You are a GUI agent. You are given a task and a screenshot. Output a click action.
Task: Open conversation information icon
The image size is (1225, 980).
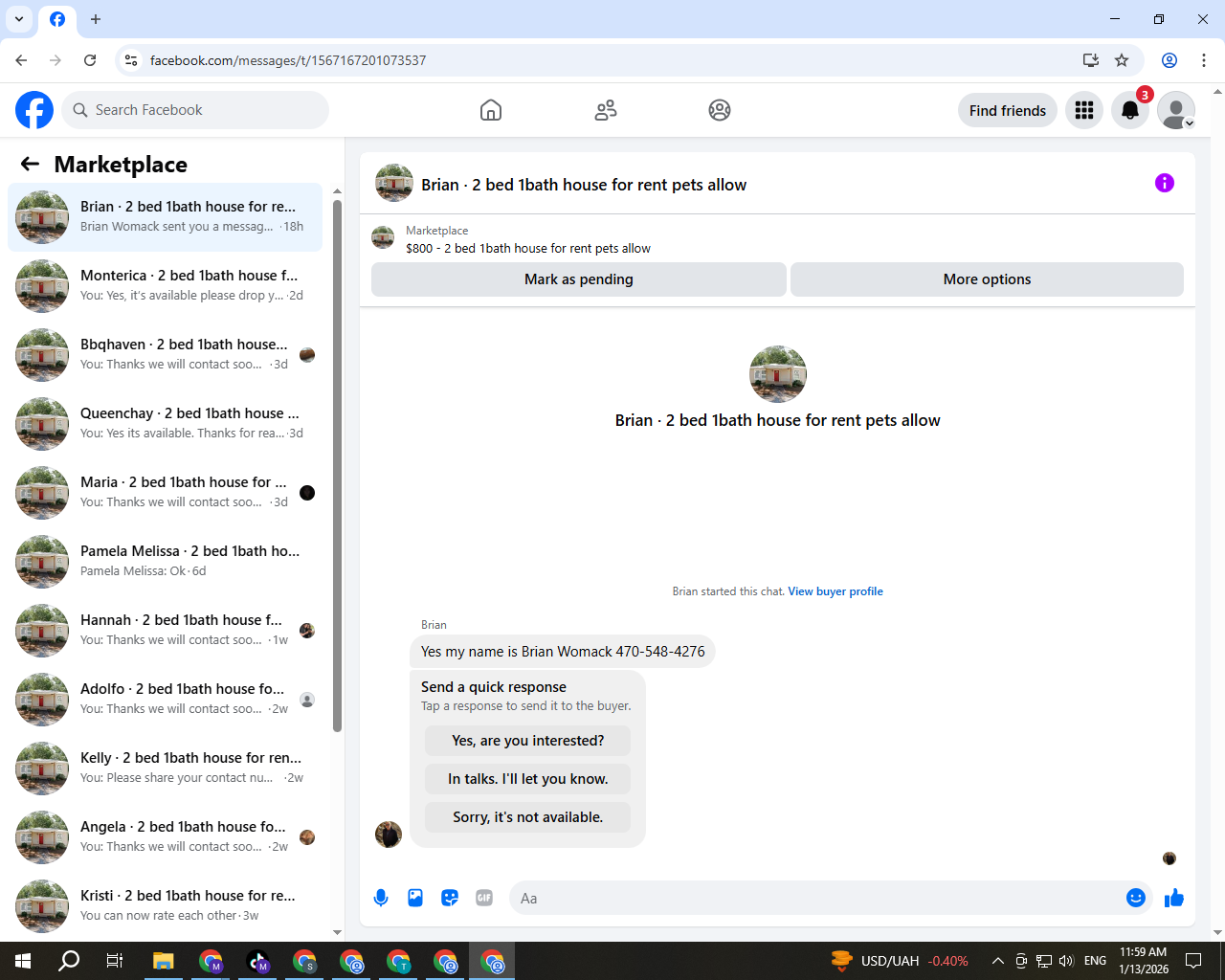click(x=1165, y=183)
